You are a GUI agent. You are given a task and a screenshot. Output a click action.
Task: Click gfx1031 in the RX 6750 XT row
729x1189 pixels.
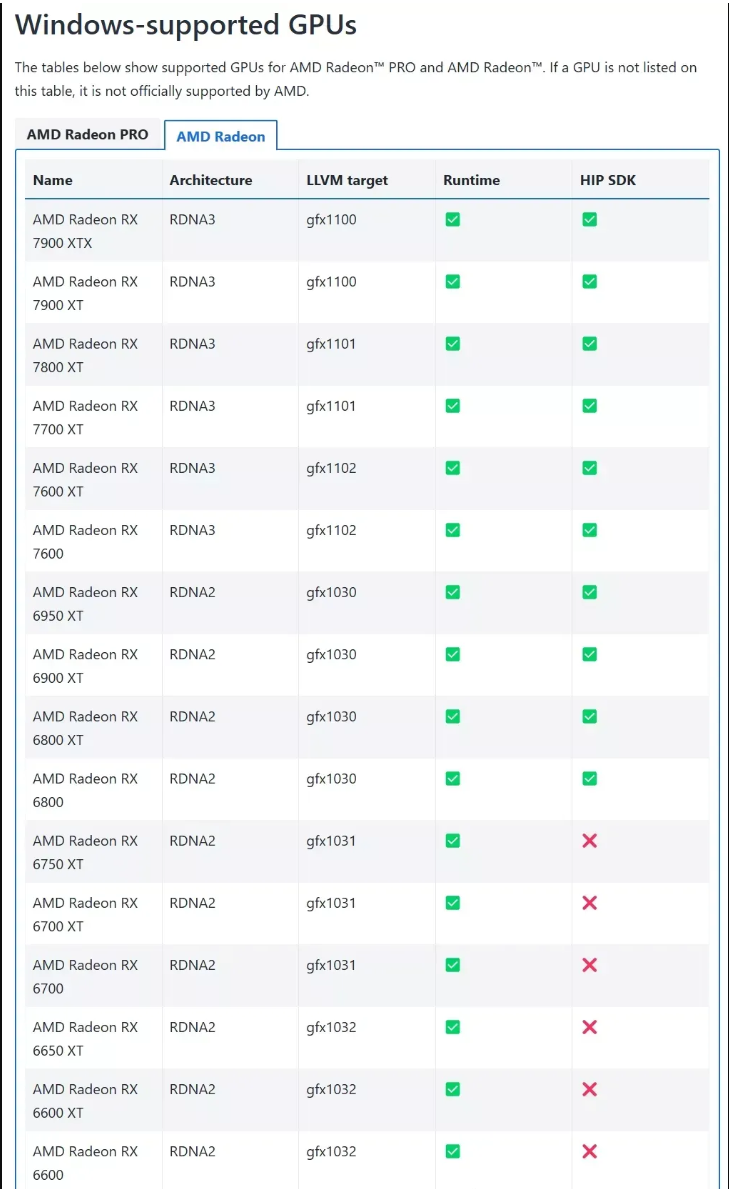pyautogui.click(x=332, y=842)
